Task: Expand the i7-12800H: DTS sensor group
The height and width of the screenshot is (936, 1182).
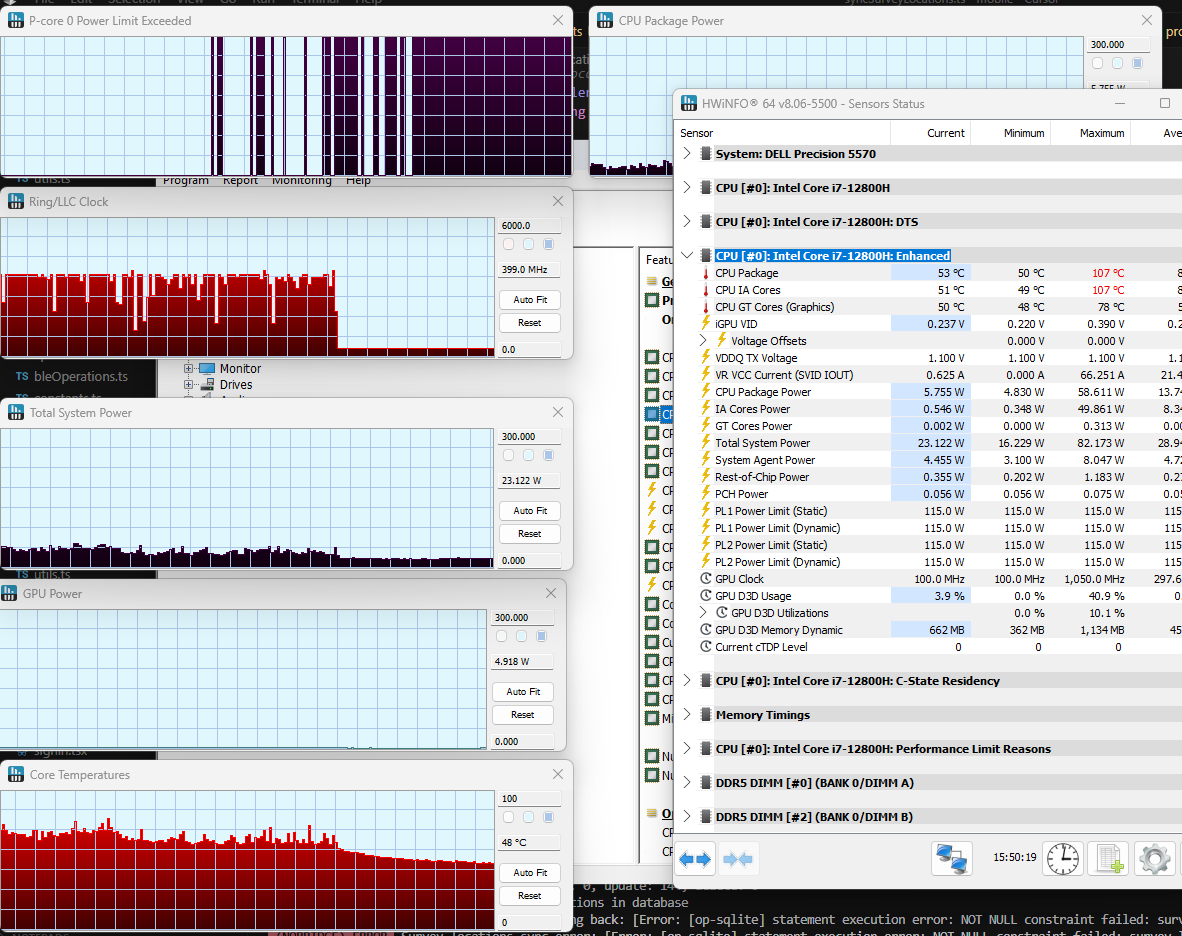Action: click(686, 221)
